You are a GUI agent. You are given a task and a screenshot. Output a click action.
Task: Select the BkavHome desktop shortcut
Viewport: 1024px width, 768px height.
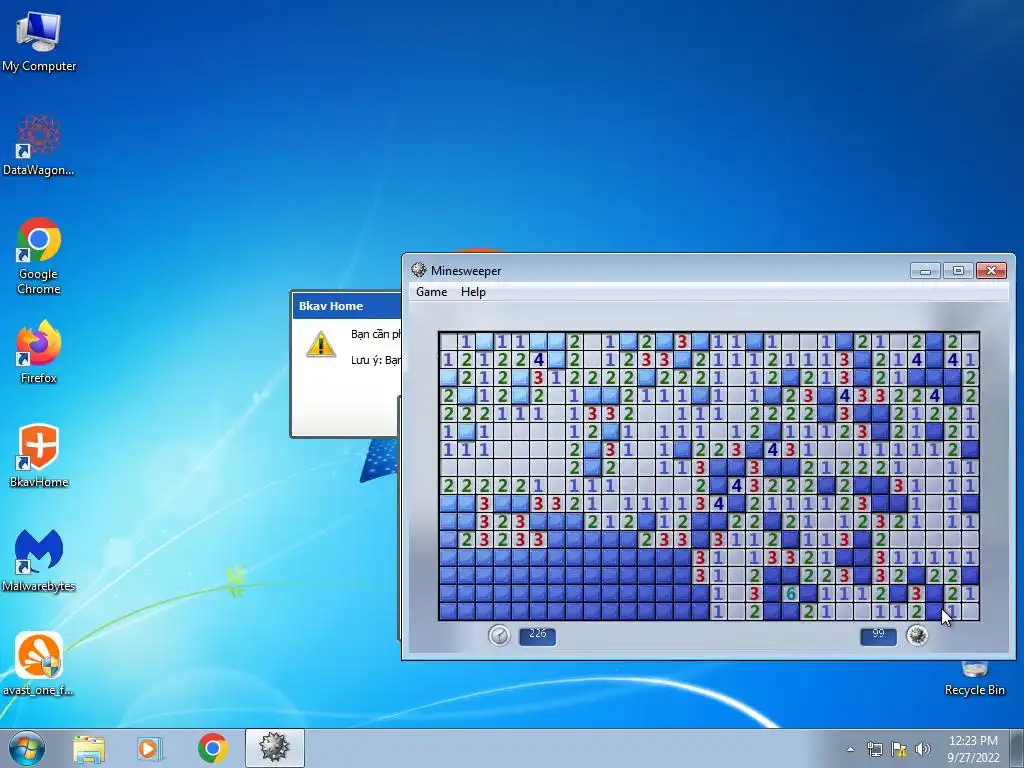(x=39, y=456)
